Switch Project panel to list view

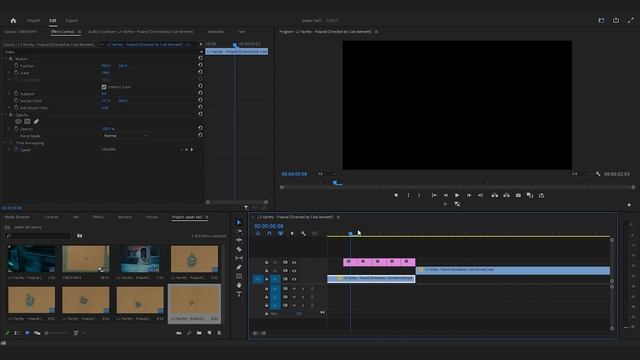(x=17, y=333)
